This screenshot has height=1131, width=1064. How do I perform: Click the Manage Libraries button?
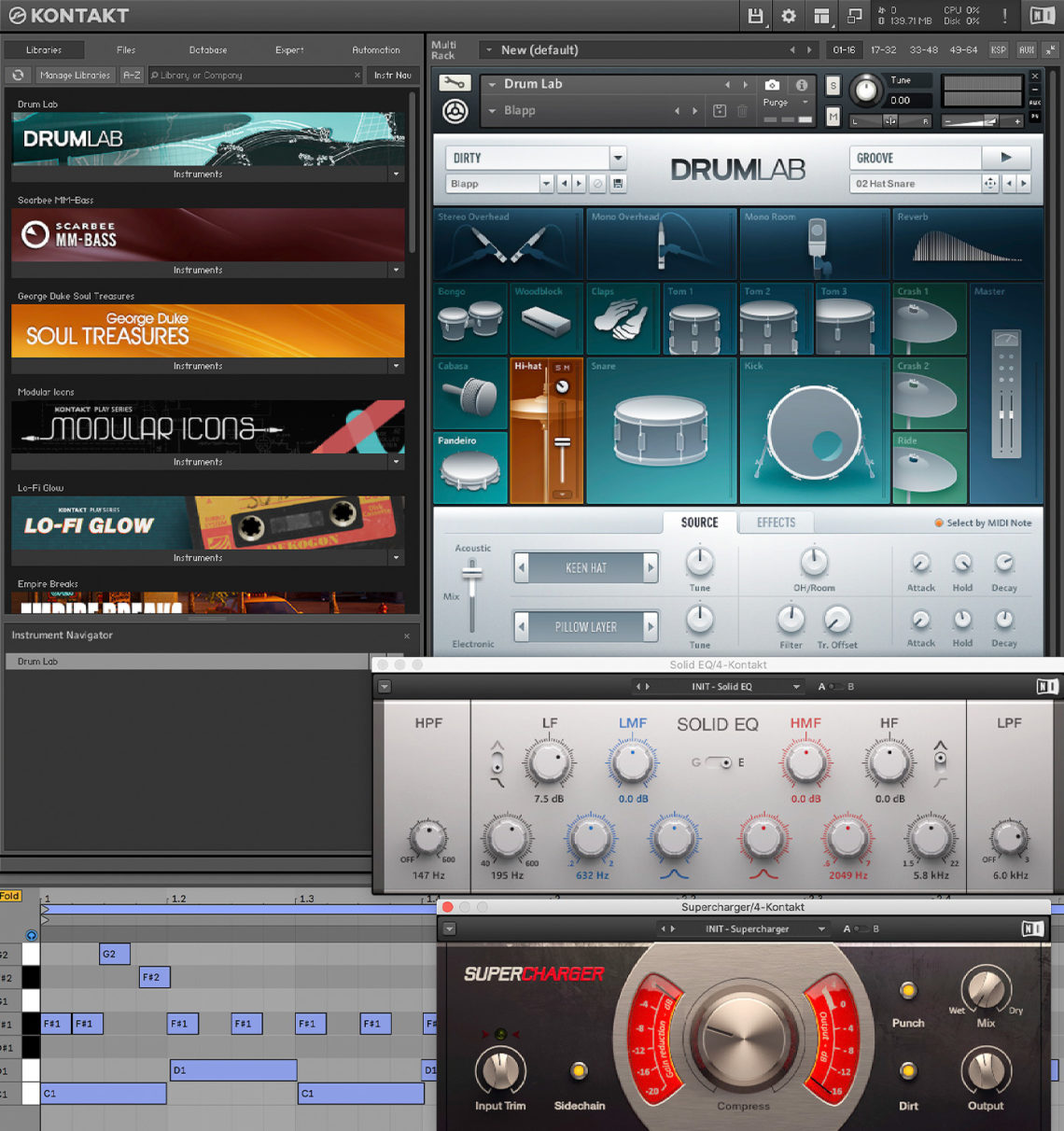point(75,75)
